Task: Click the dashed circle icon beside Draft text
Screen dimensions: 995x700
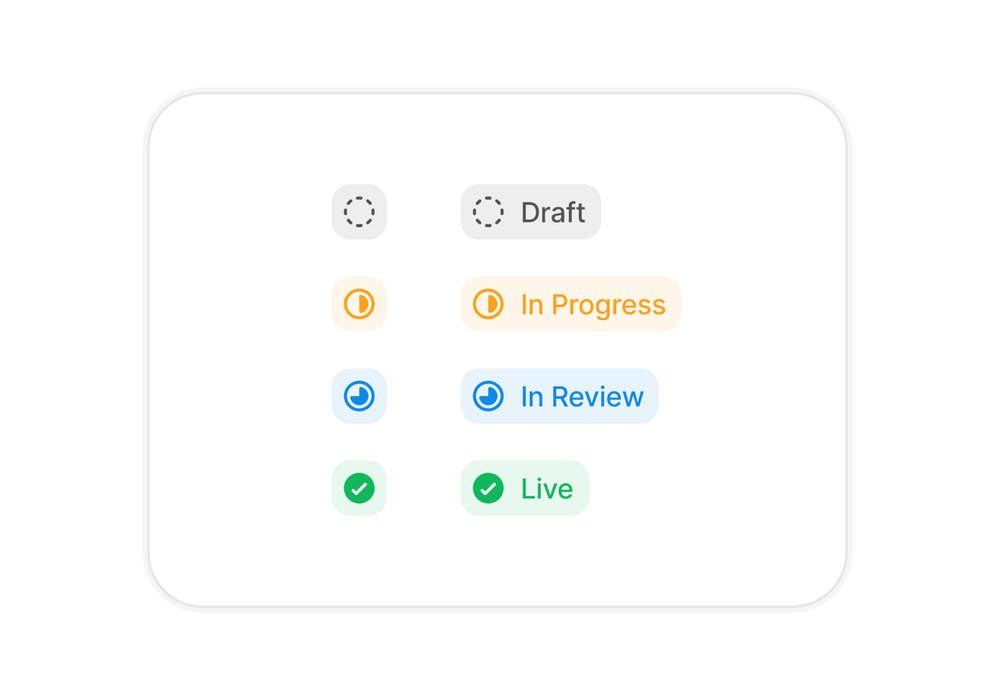Action: click(x=488, y=212)
